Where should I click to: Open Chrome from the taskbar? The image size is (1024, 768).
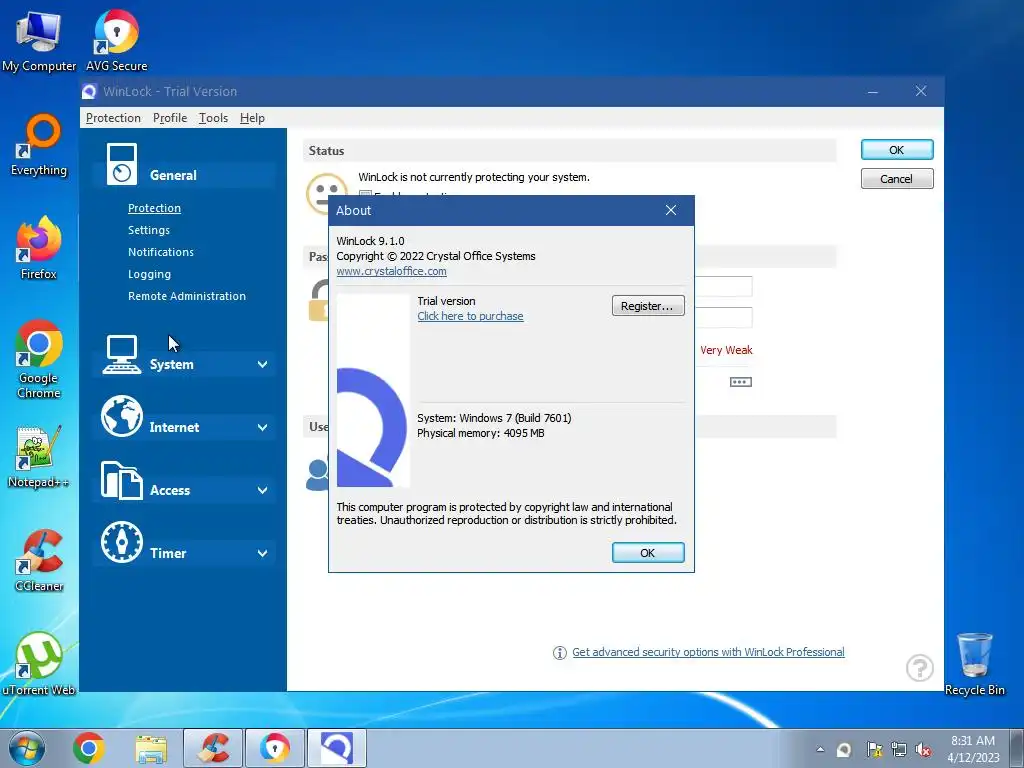pos(89,748)
